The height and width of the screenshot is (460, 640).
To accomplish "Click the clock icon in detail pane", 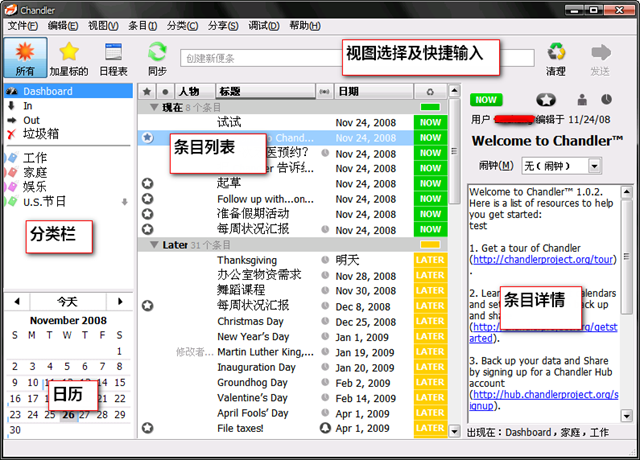I will coord(607,99).
